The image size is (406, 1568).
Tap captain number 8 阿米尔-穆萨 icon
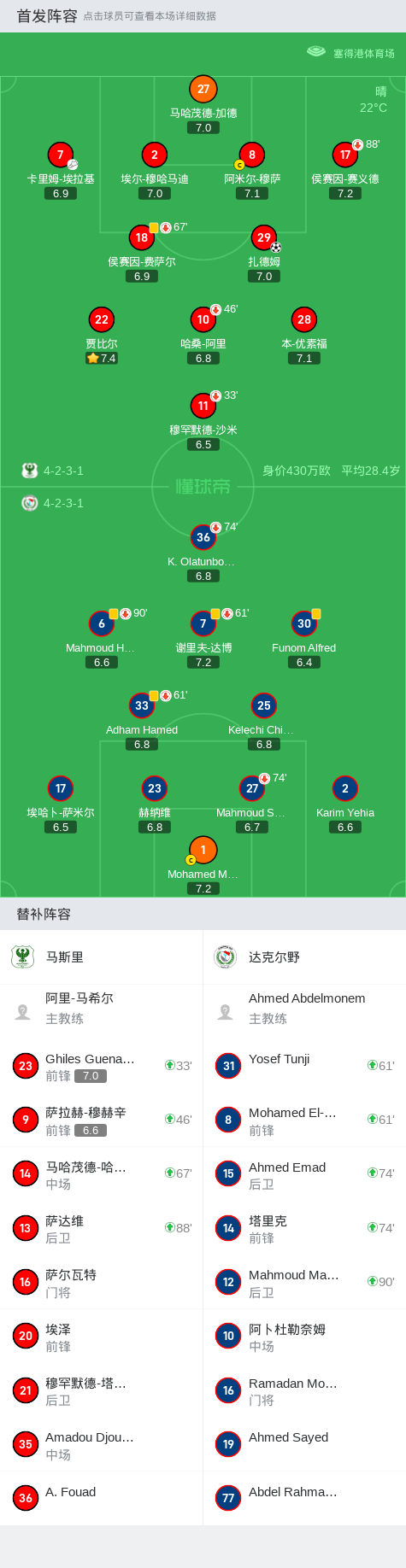[251, 155]
